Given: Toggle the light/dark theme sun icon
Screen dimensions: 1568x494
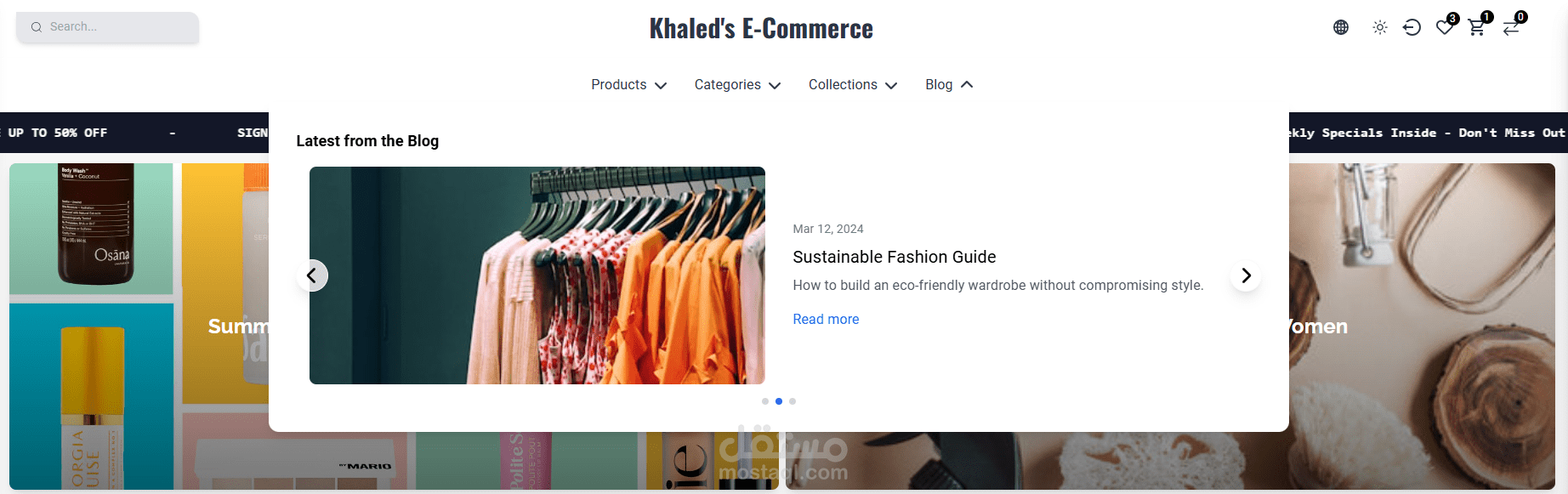Looking at the screenshot, I should (1380, 27).
